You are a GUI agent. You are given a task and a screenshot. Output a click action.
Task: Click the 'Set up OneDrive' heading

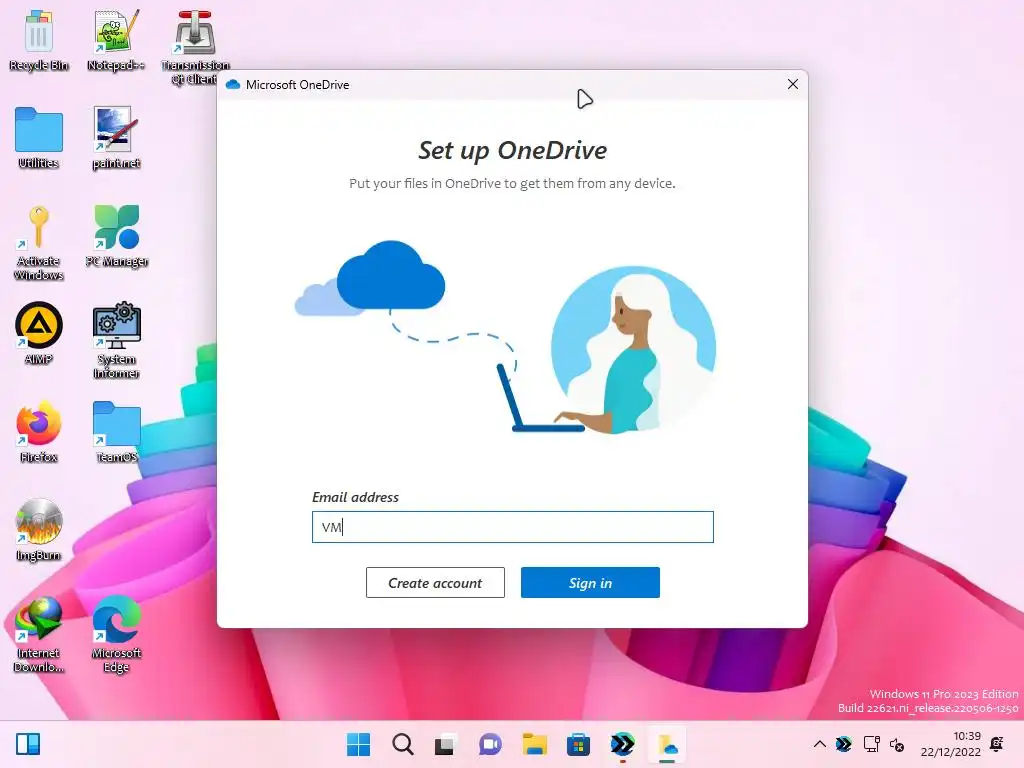coord(513,150)
